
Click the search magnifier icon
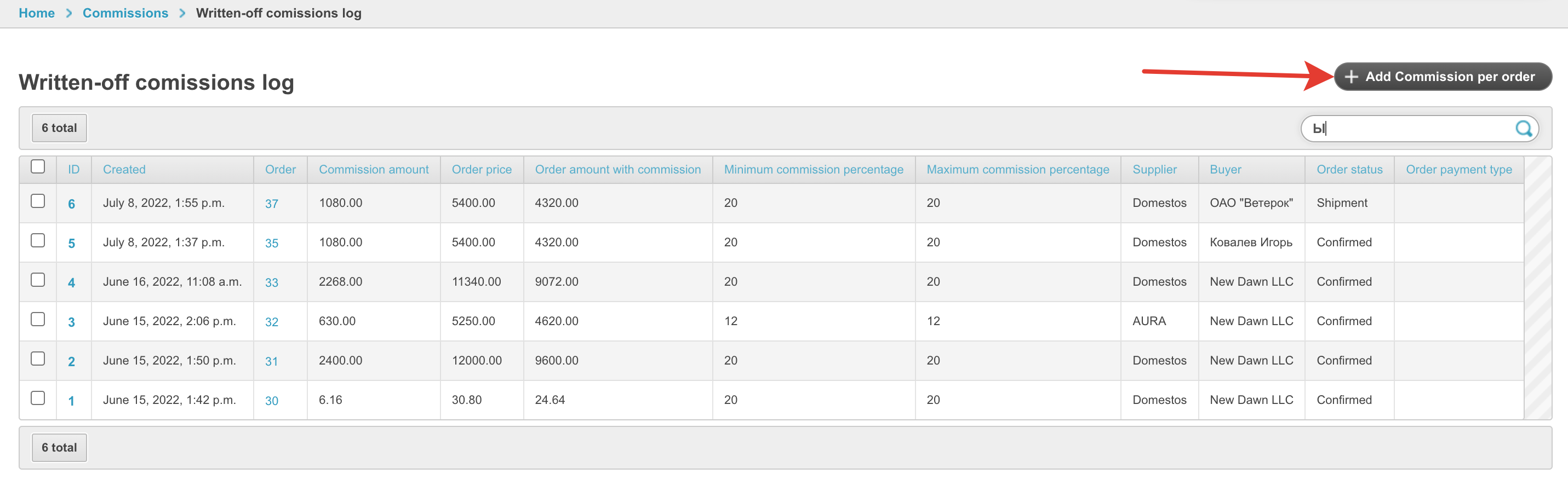tap(1523, 129)
